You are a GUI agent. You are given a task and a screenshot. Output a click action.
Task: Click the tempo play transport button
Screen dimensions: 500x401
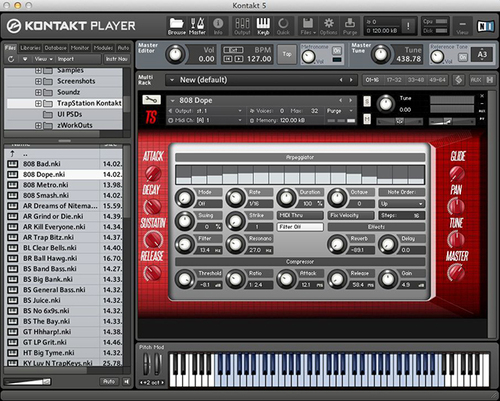tap(239, 59)
